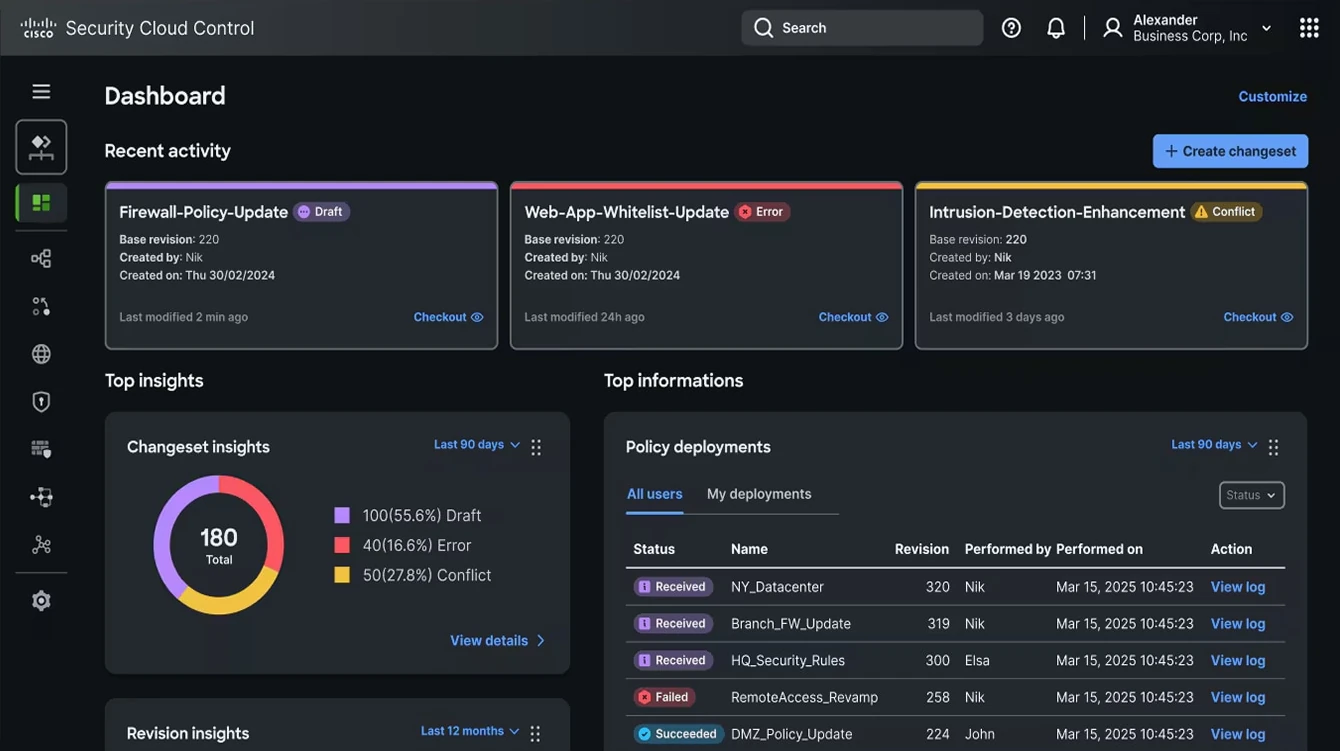Screen dimensions: 1340x751
Task: Open the hamburger navigation menu
Action: [x=41, y=92]
